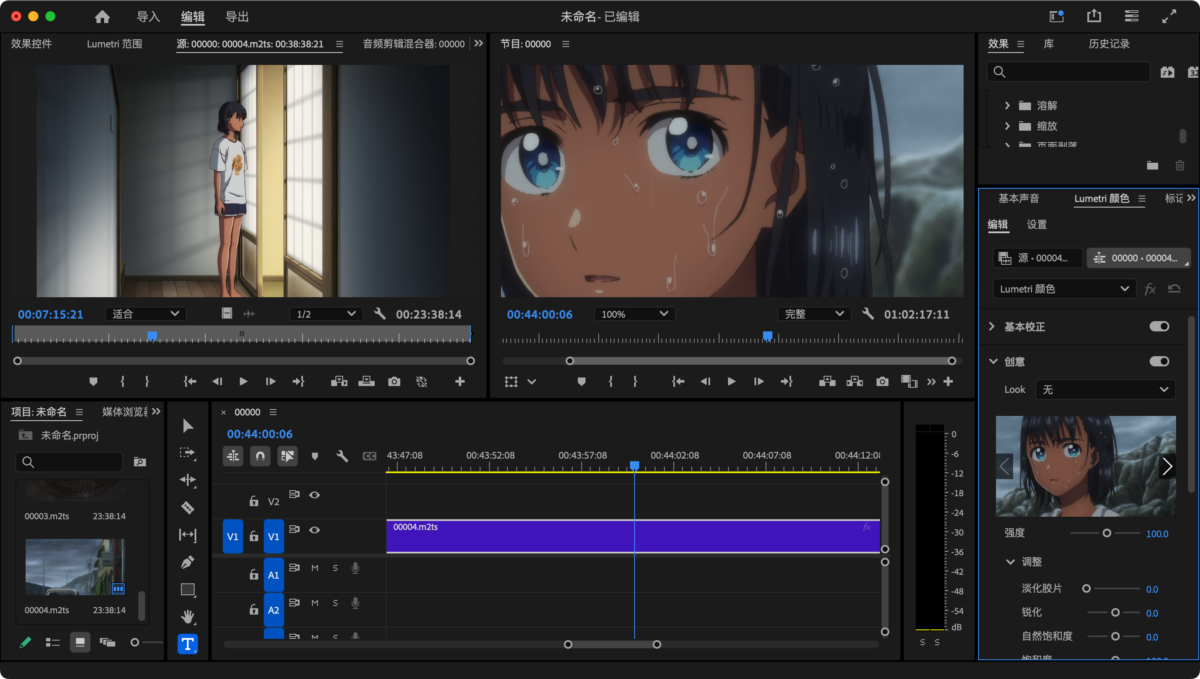Select the Pen tool

tap(188, 562)
